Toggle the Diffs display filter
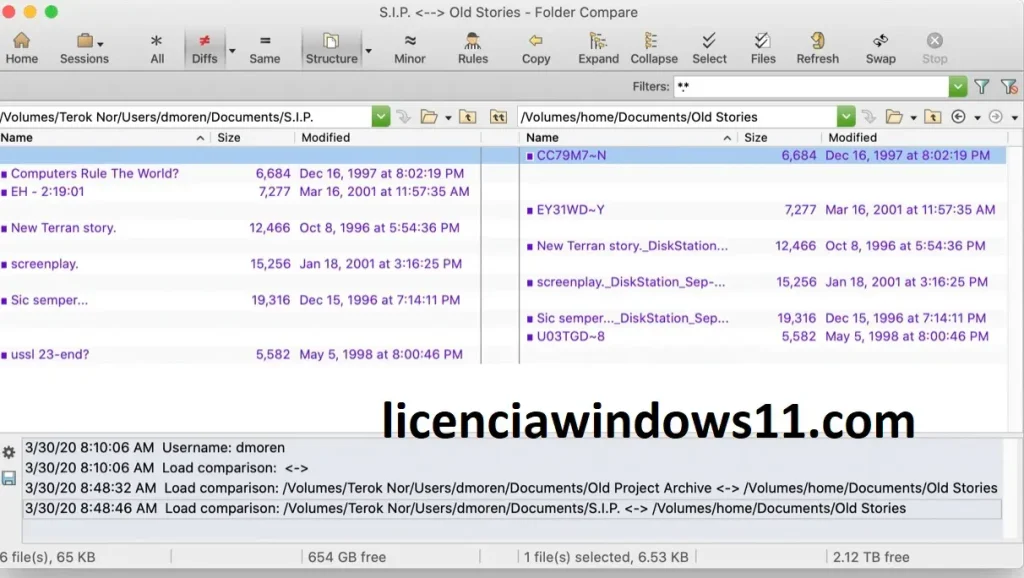 (204, 48)
